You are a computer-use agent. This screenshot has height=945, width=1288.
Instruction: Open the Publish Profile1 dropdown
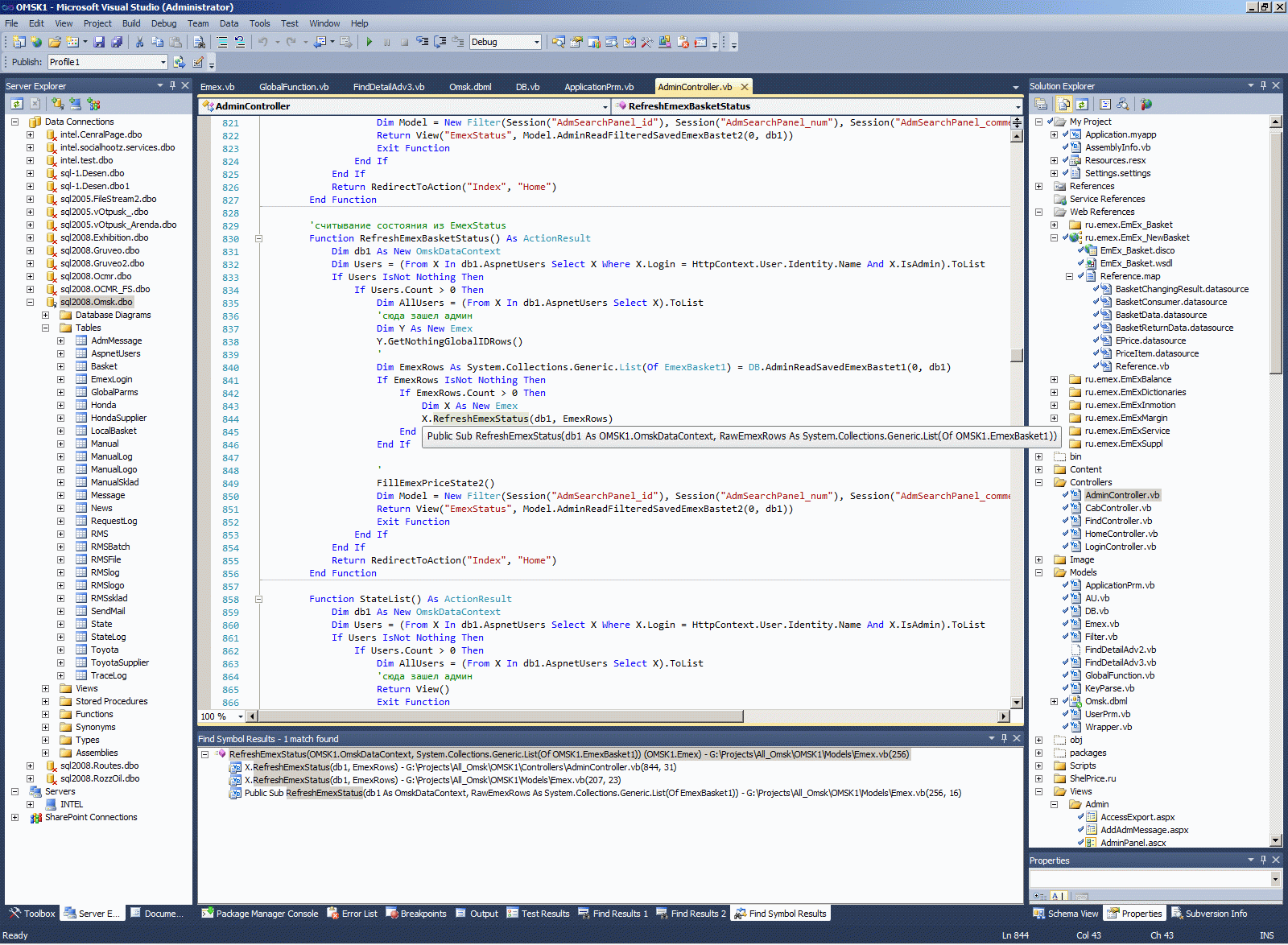click(x=163, y=62)
